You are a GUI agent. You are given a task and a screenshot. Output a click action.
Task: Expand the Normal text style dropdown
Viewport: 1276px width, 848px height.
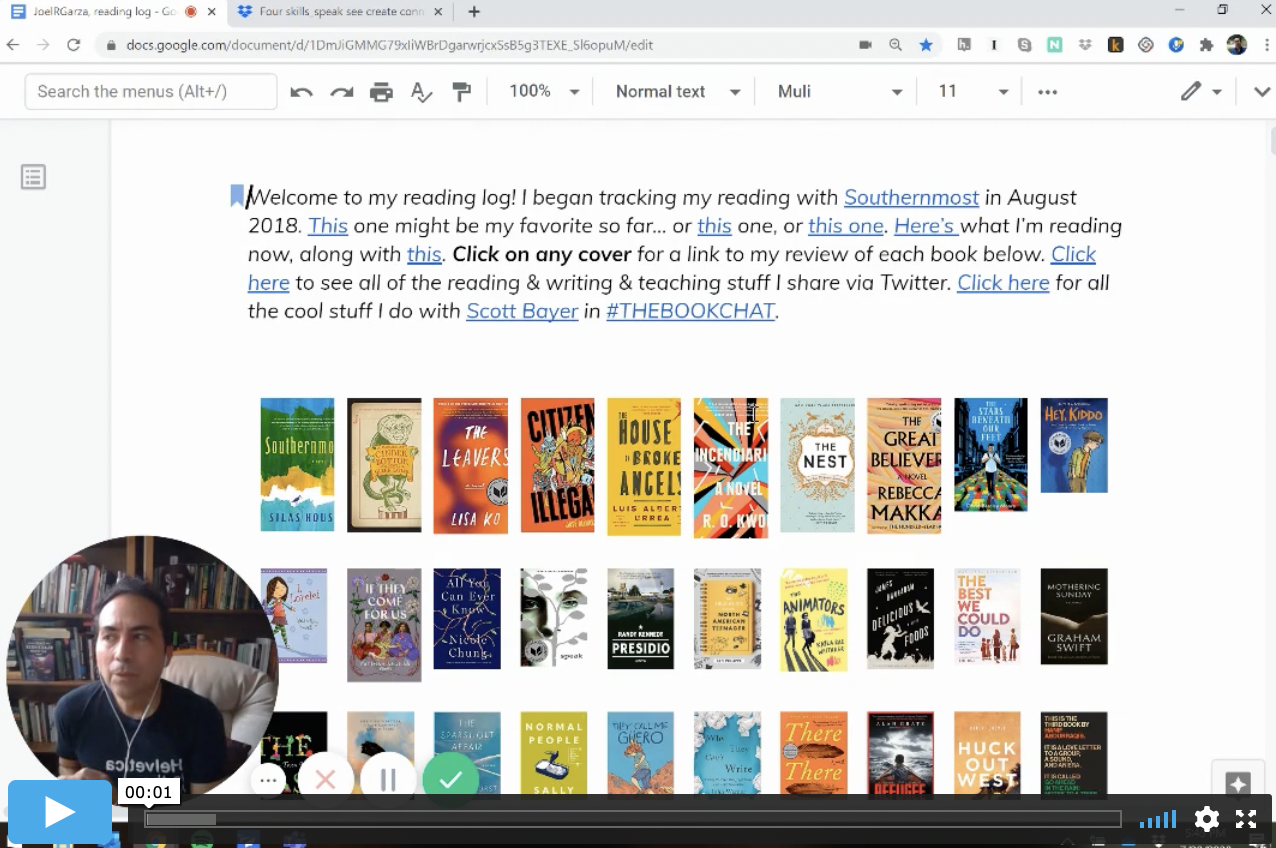tap(677, 91)
